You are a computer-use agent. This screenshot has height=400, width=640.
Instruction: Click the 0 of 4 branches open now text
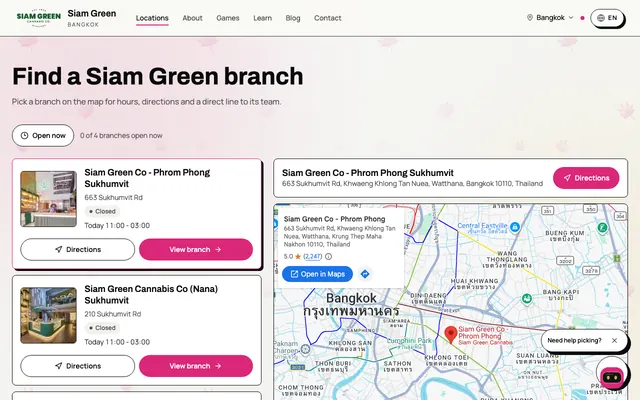[x=121, y=136]
